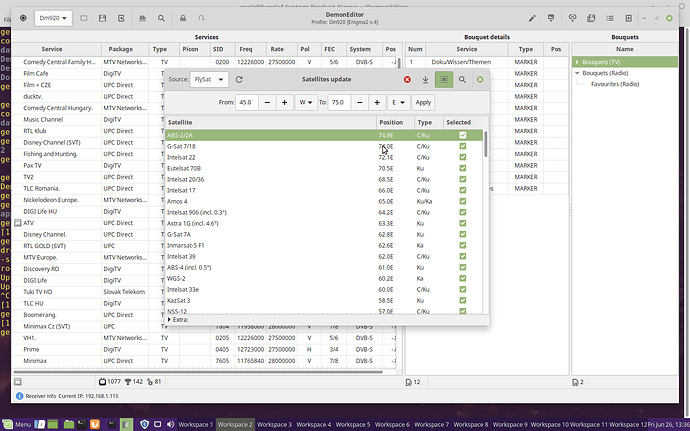Switch to Workspace 5 in taskbar
The image size is (690, 431).
tap(353, 424)
